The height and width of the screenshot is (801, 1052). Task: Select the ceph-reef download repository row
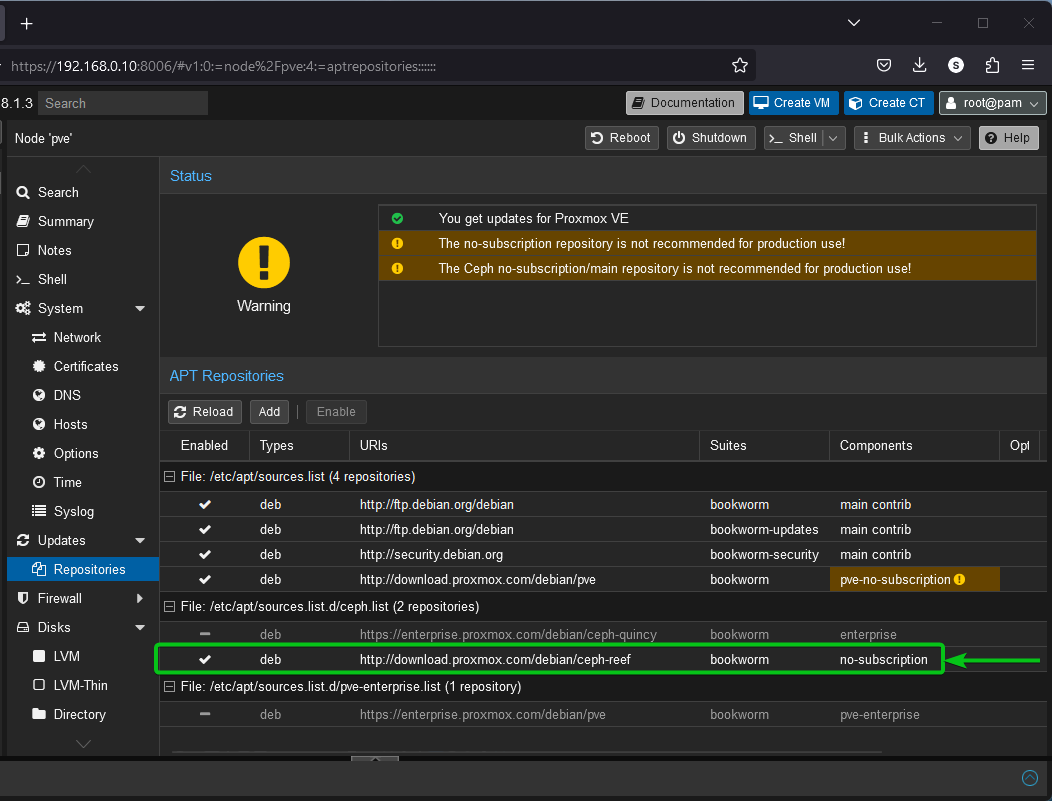[602, 659]
